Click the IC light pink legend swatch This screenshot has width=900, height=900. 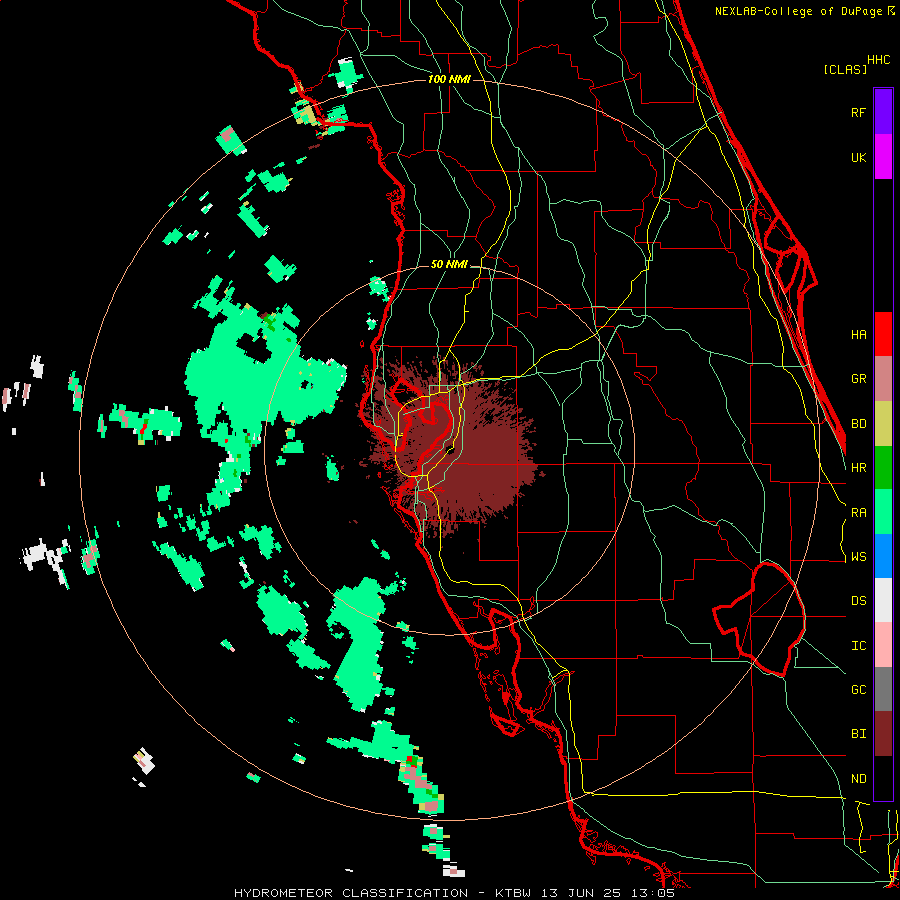[x=883, y=645]
